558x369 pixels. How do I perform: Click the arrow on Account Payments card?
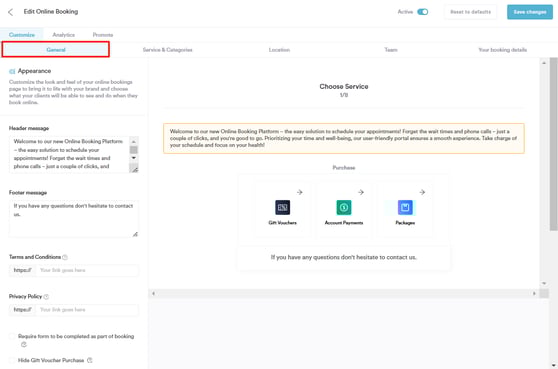[361, 193]
